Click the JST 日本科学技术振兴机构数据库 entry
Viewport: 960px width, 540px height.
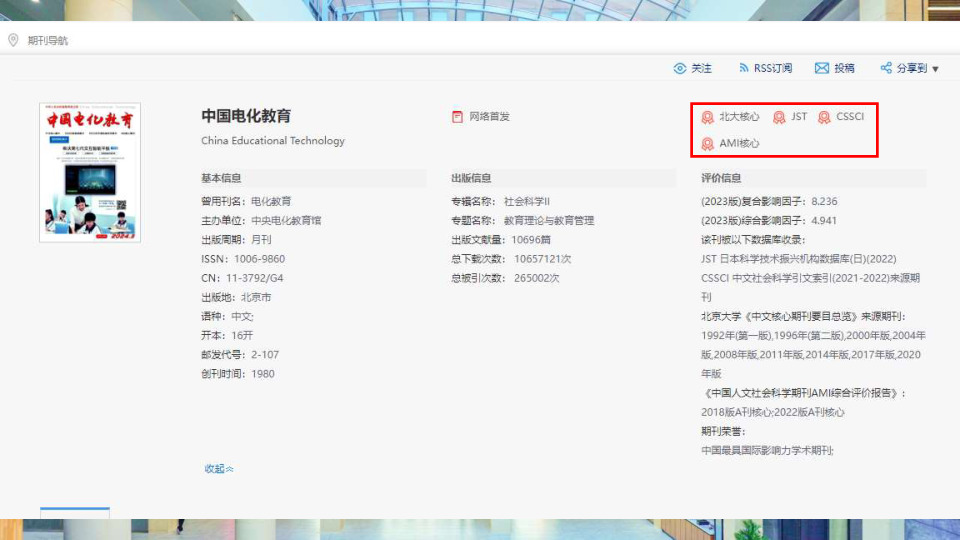click(798, 259)
